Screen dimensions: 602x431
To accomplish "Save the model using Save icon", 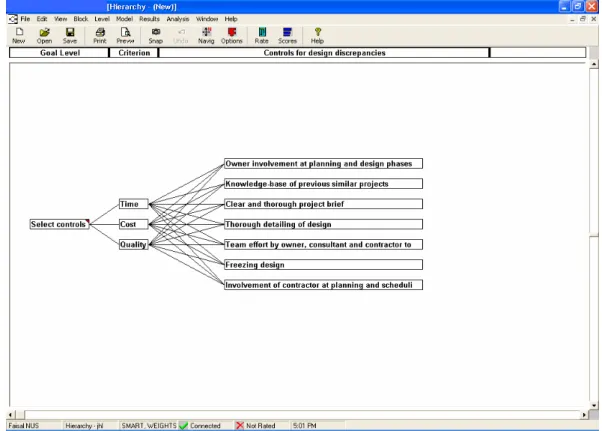I will tap(70, 36).
